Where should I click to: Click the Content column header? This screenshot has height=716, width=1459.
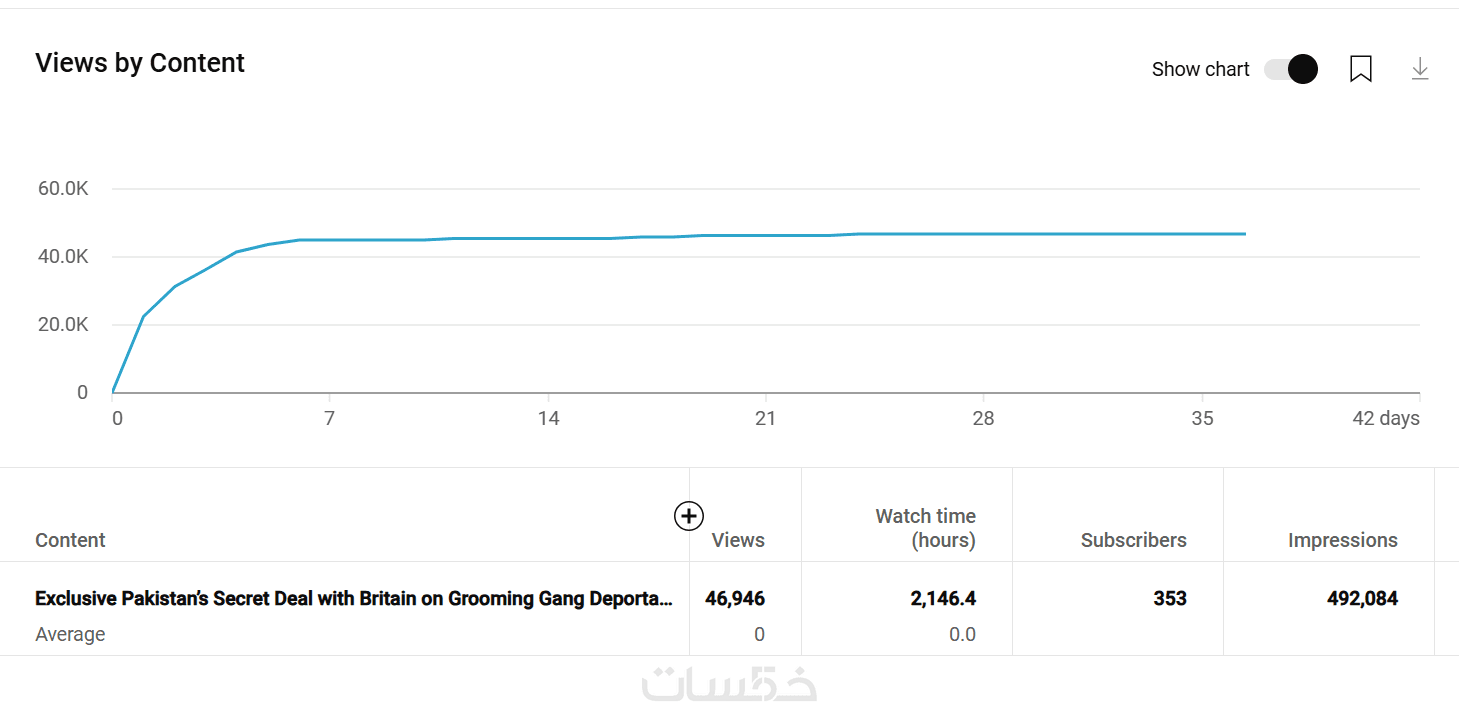tap(70, 540)
